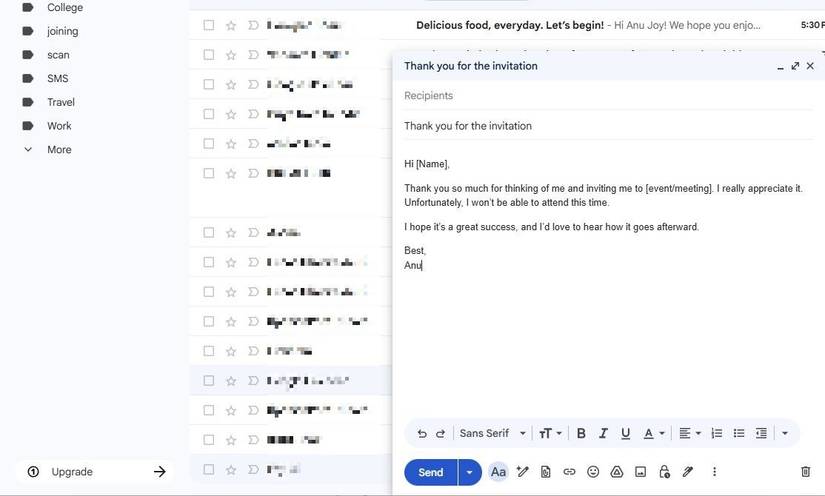Viewport: 825px width, 496px height.
Task: Insert files using Google Drive
Action: tap(617, 472)
